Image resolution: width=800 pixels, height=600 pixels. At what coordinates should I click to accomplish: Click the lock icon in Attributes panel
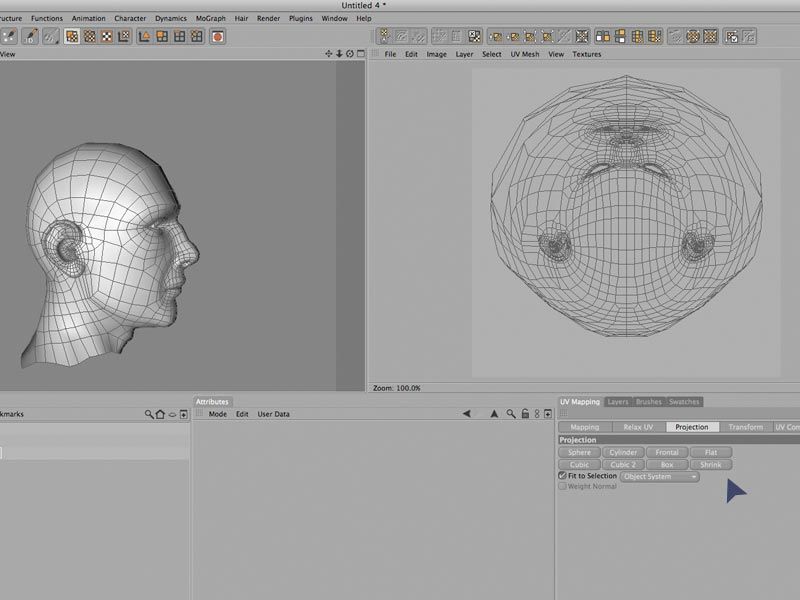tap(525, 414)
